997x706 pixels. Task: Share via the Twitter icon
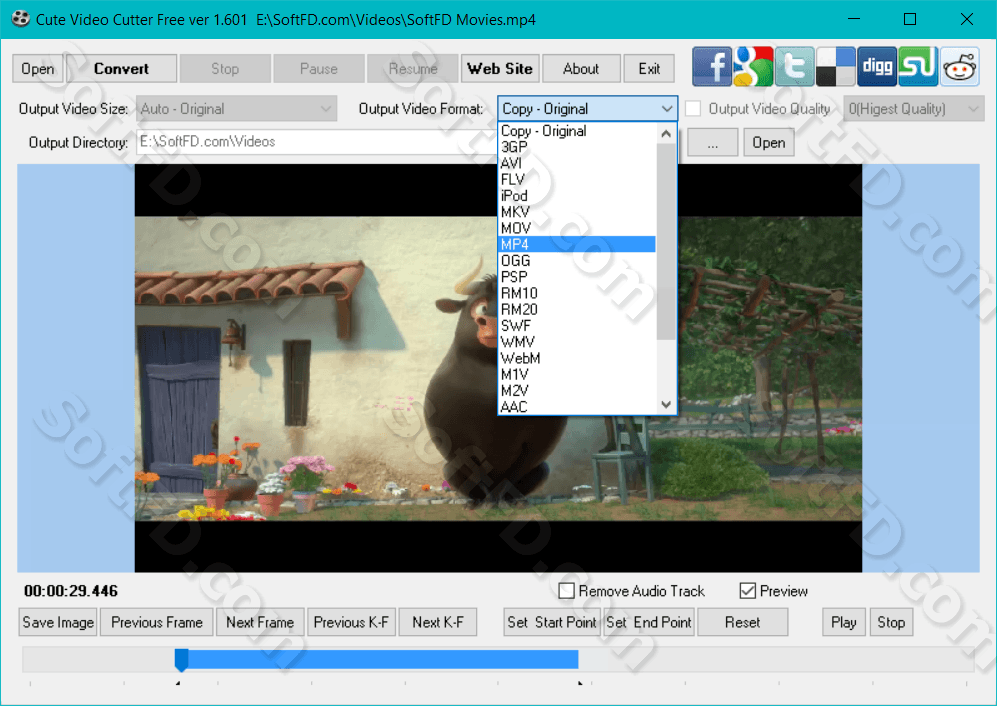tap(794, 66)
